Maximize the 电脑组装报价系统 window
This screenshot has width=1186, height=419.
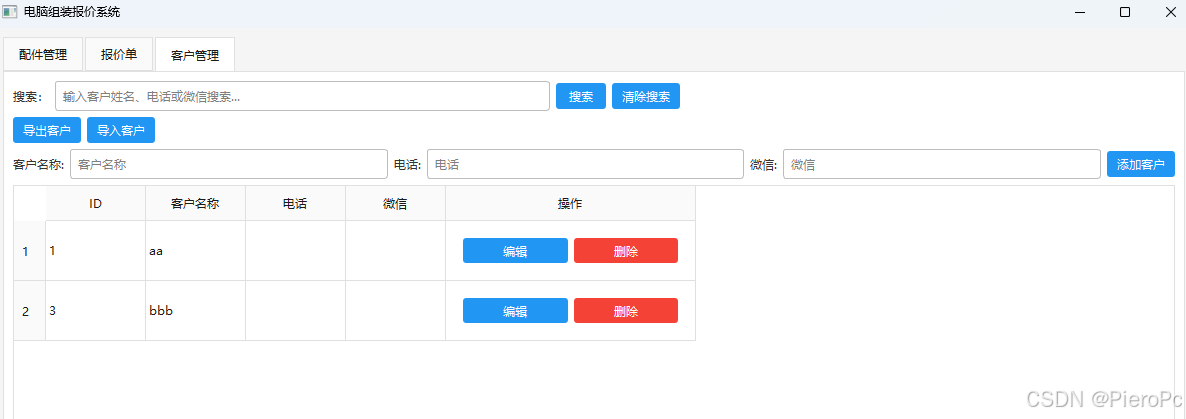pyautogui.click(x=1125, y=12)
